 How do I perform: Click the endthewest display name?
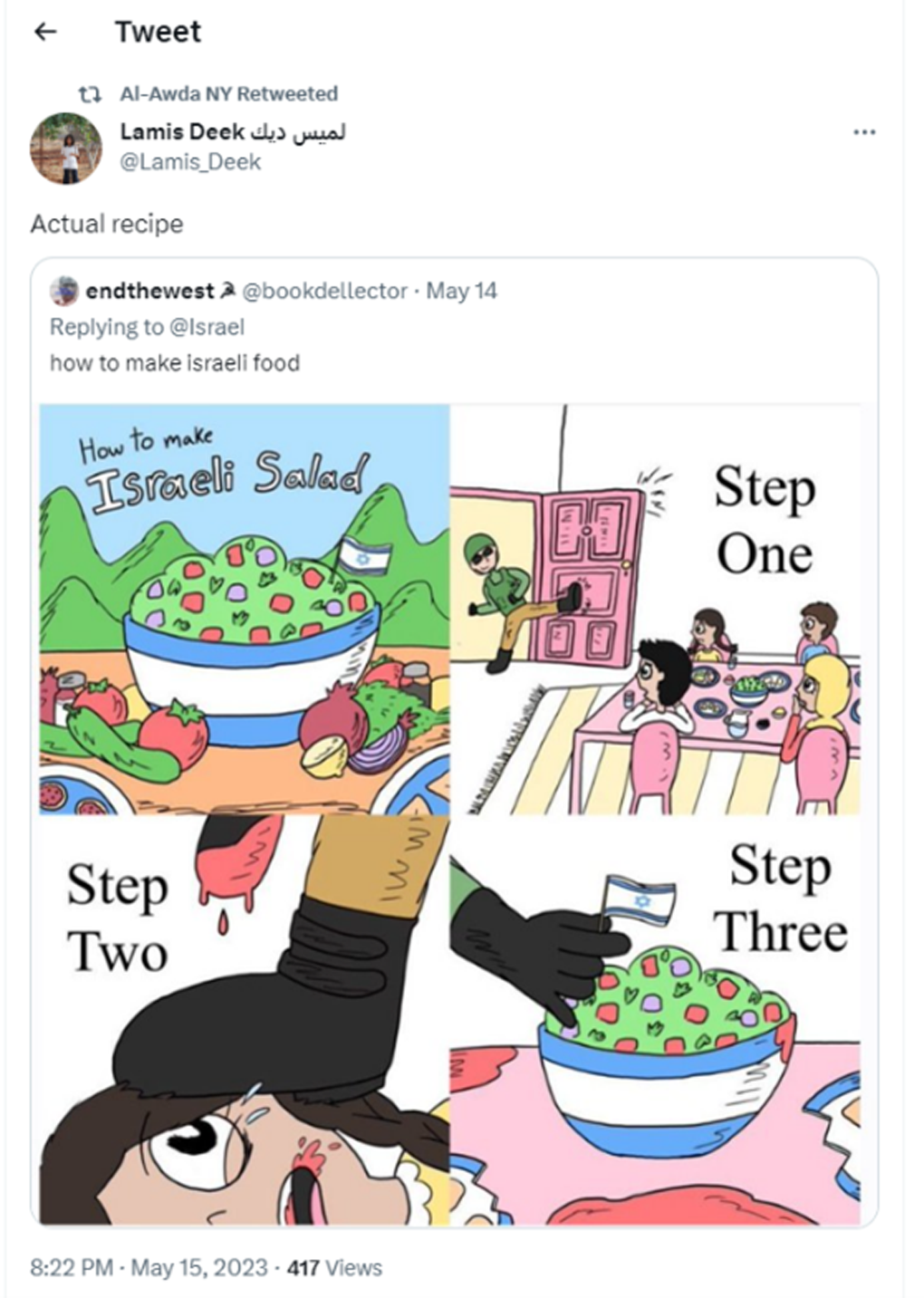point(150,291)
